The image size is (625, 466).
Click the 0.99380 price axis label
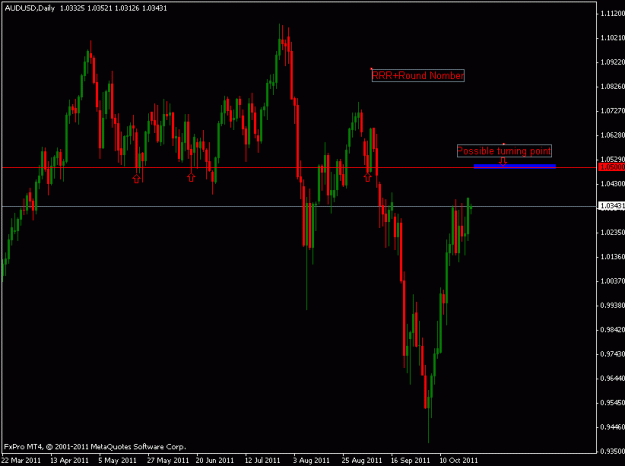(612, 305)
